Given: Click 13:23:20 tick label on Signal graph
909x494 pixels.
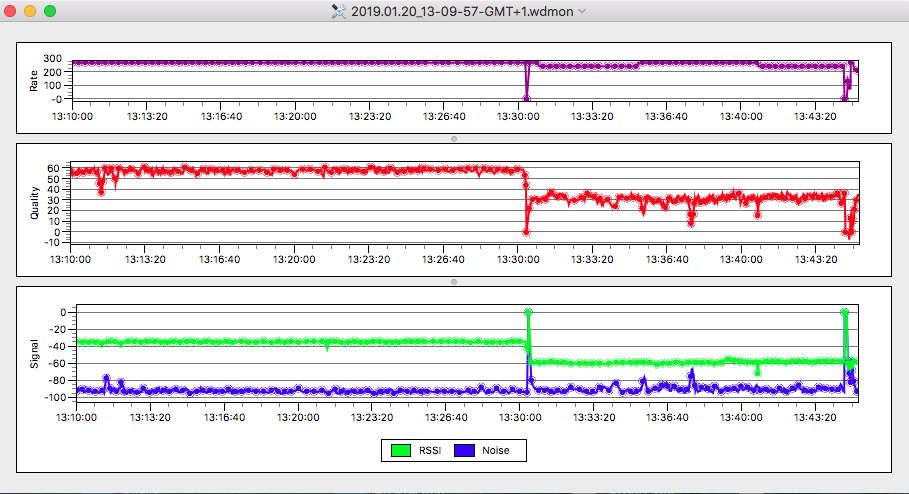Looking at the screenshot, I should 371,417.
